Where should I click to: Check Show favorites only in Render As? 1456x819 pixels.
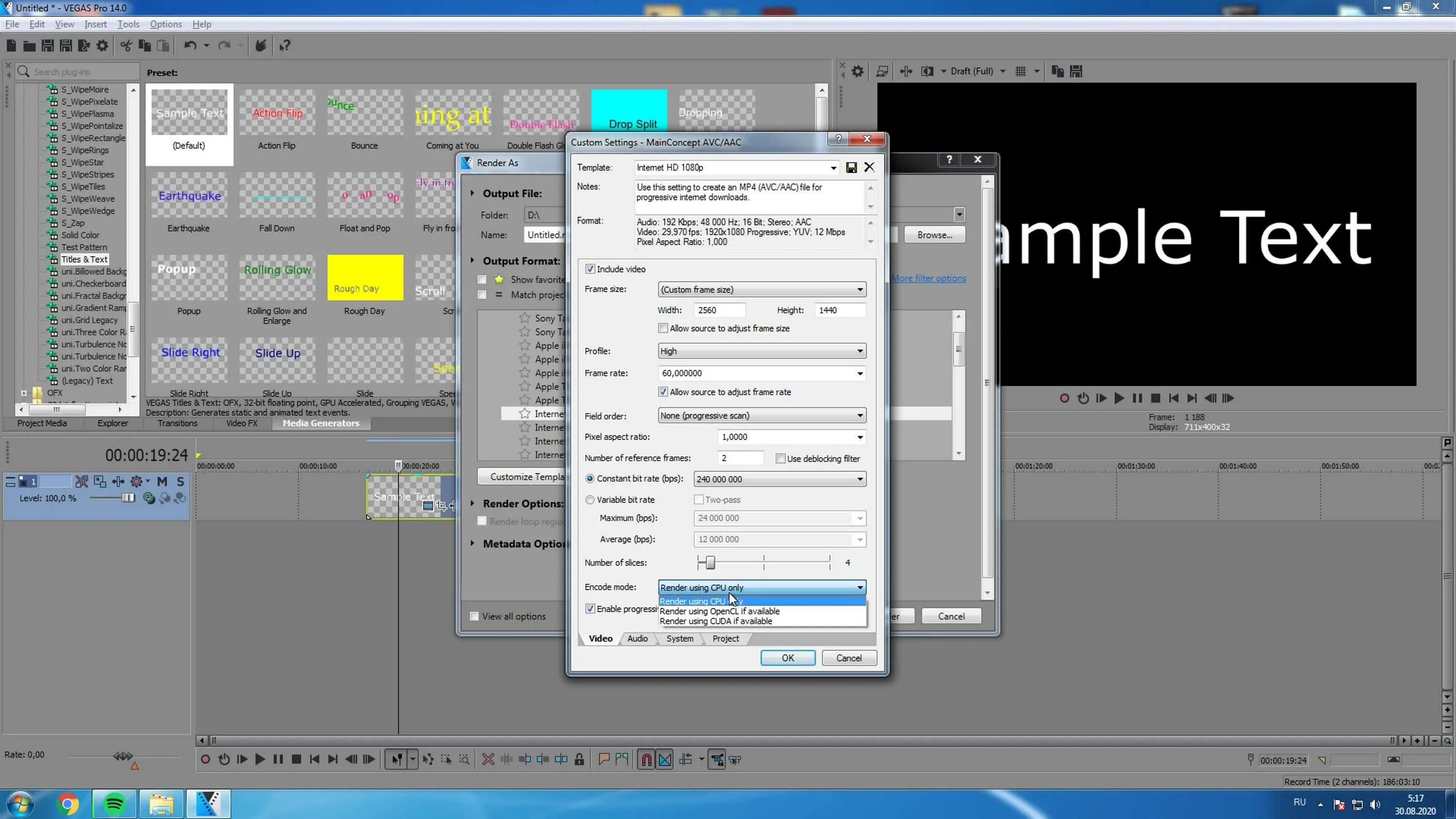pos(481,279)
